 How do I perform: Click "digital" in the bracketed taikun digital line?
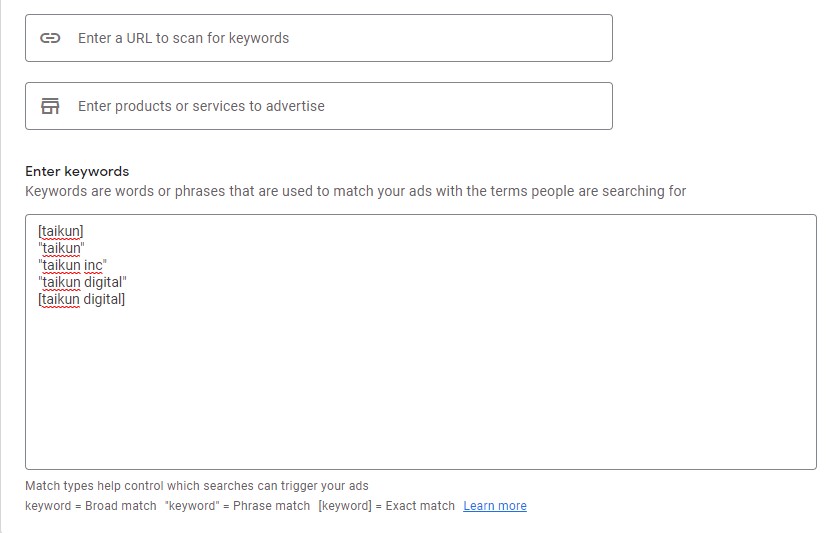104,299
